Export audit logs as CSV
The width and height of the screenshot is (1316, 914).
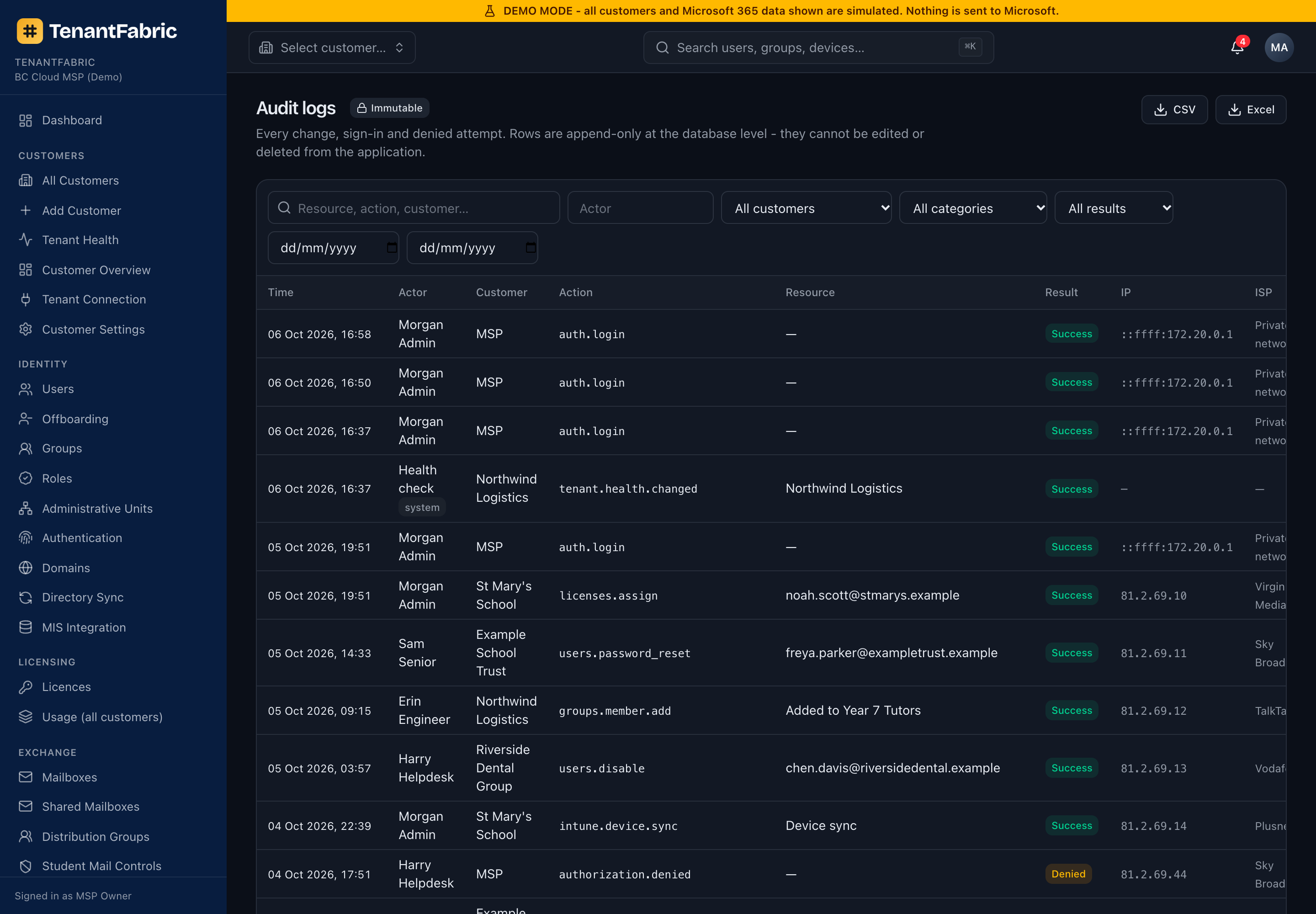(1174, 109)
